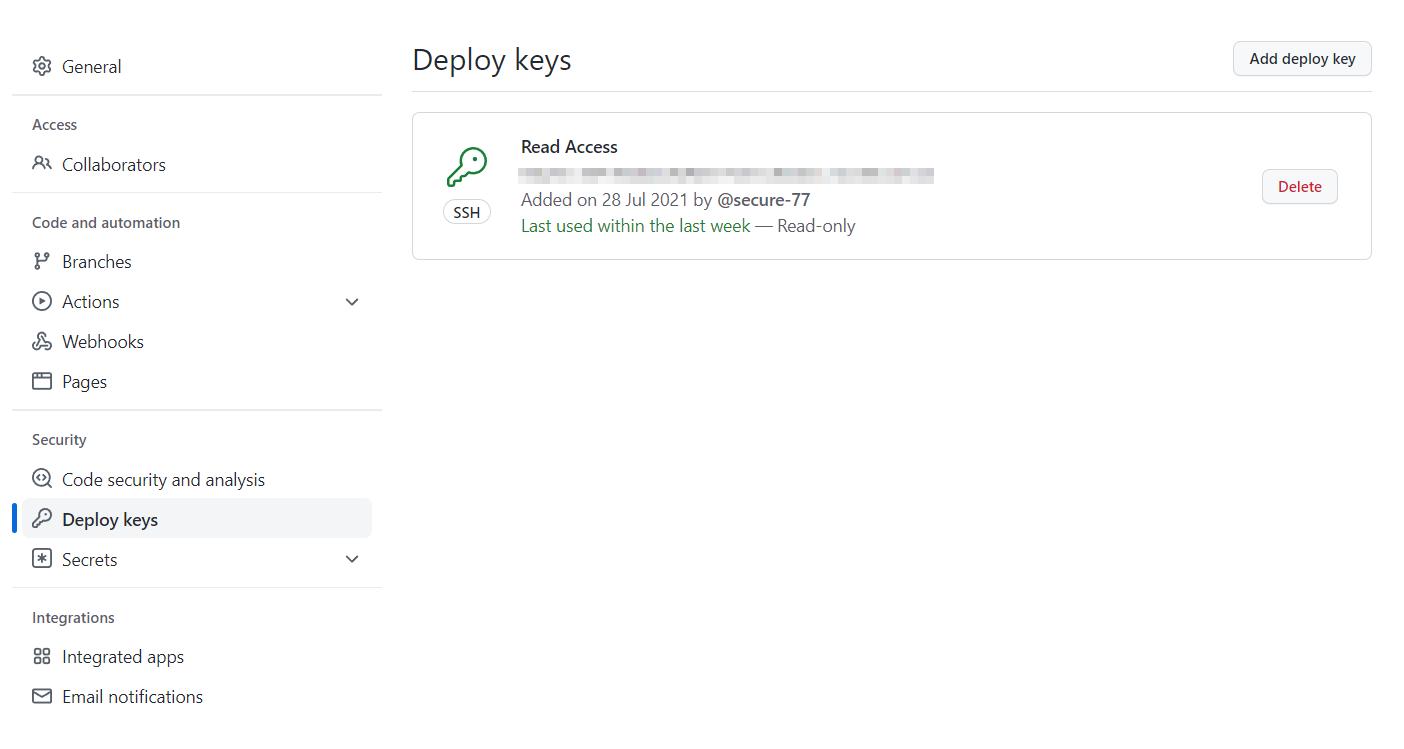This screenshot has height=749, width=1404.
Task: Click the SSH label badge
Action: coord(467,213)
